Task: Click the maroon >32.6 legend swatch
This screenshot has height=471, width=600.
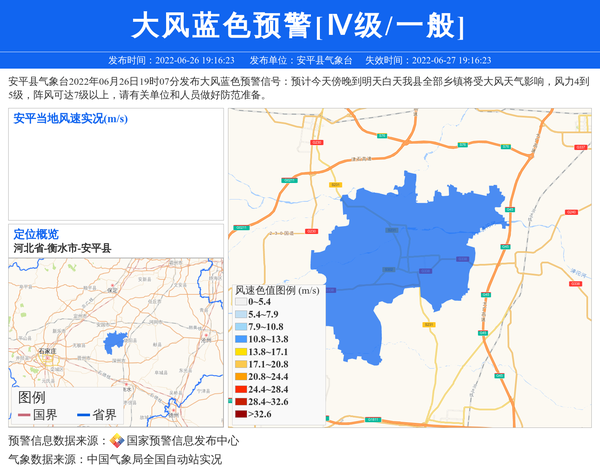Action: [x=241, y=414]
